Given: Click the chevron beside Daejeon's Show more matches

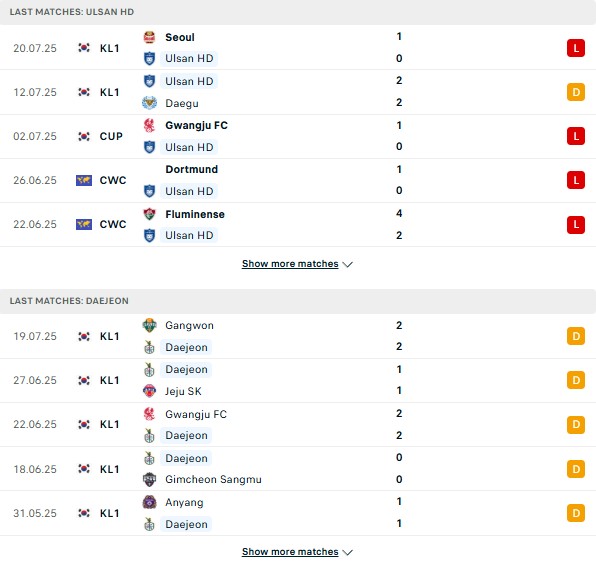Looking at the screenshot, I should pyautogui.click(x=347, y=553).
